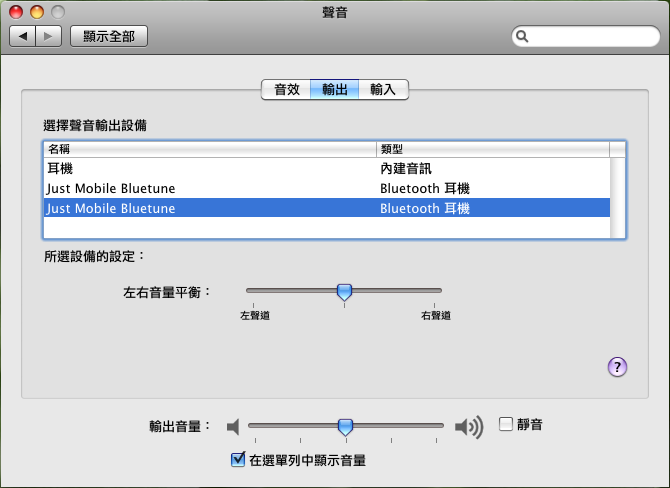Screen dimensions: 670x488
Task: Click the 左右音量平衡 balance slider thumb
Action: coord(344,292)
